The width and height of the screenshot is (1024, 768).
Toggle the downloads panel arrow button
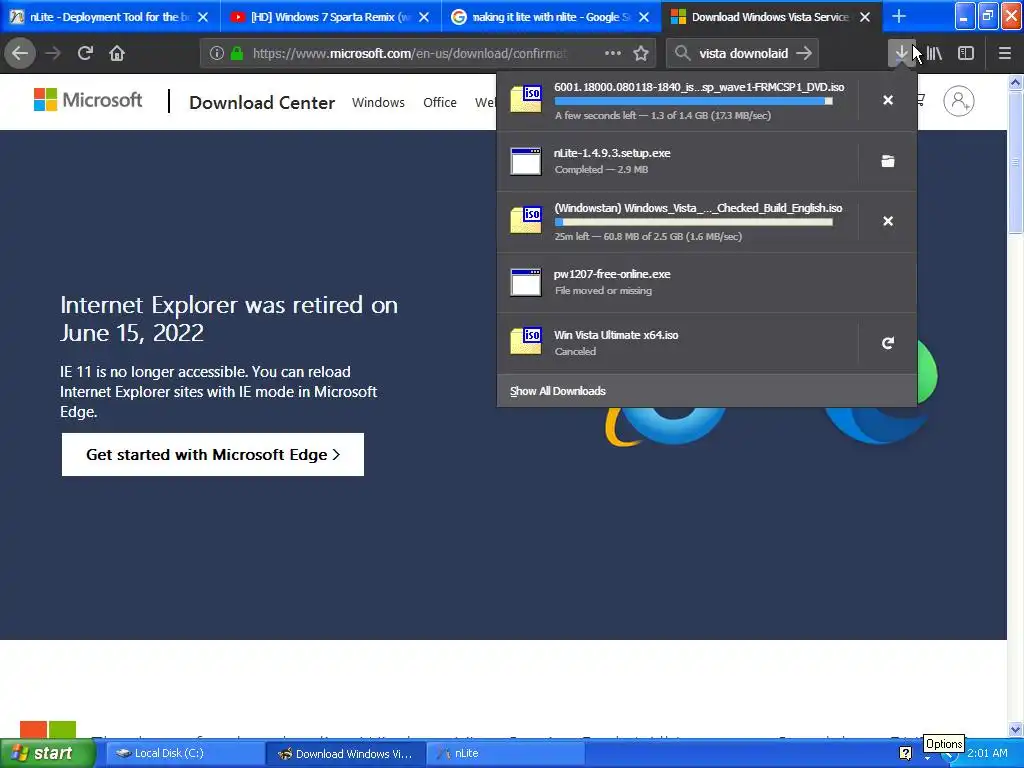click(x=901, y=53)
